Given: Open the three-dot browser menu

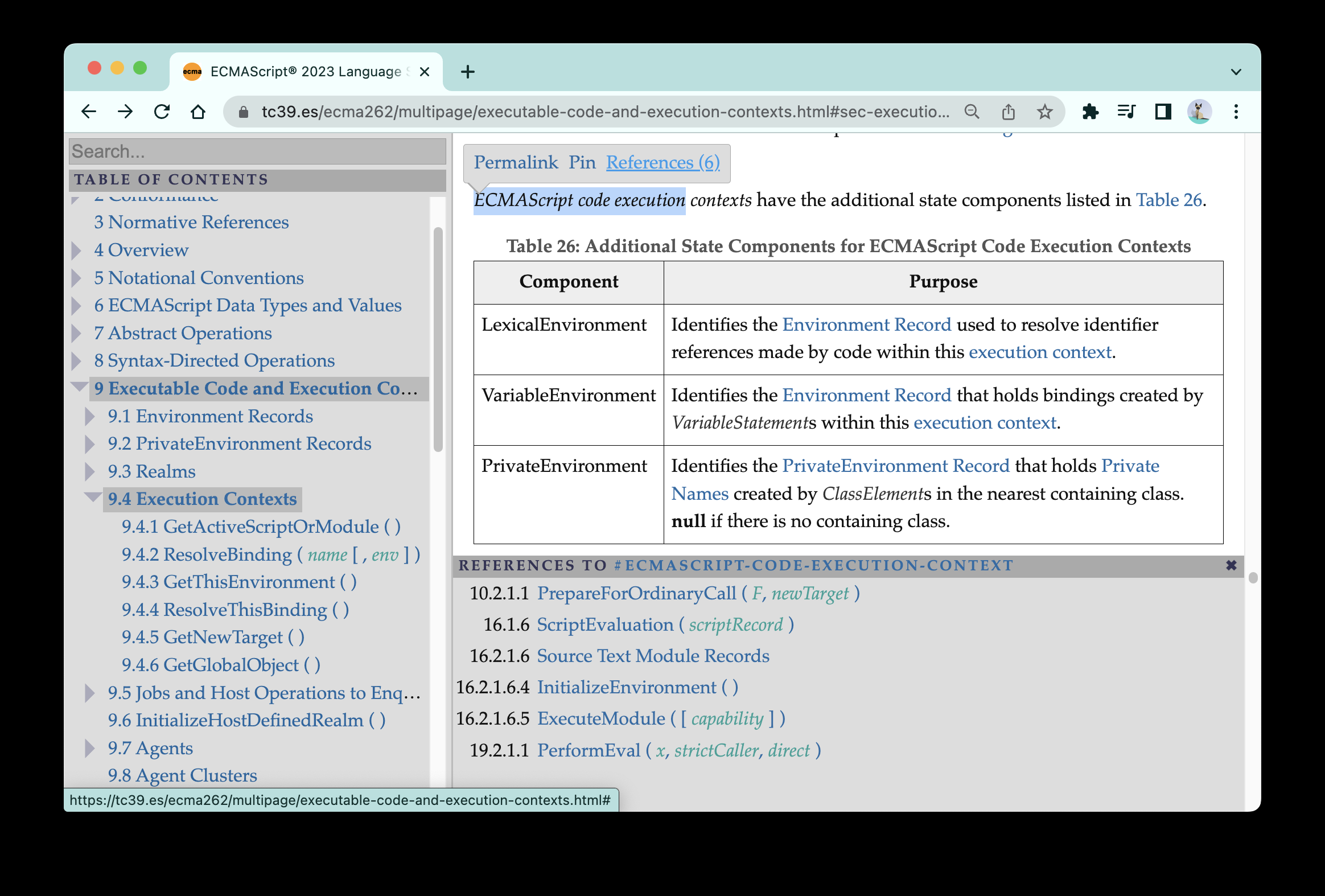Looking at the screenshot, I should pos(1236,112).
